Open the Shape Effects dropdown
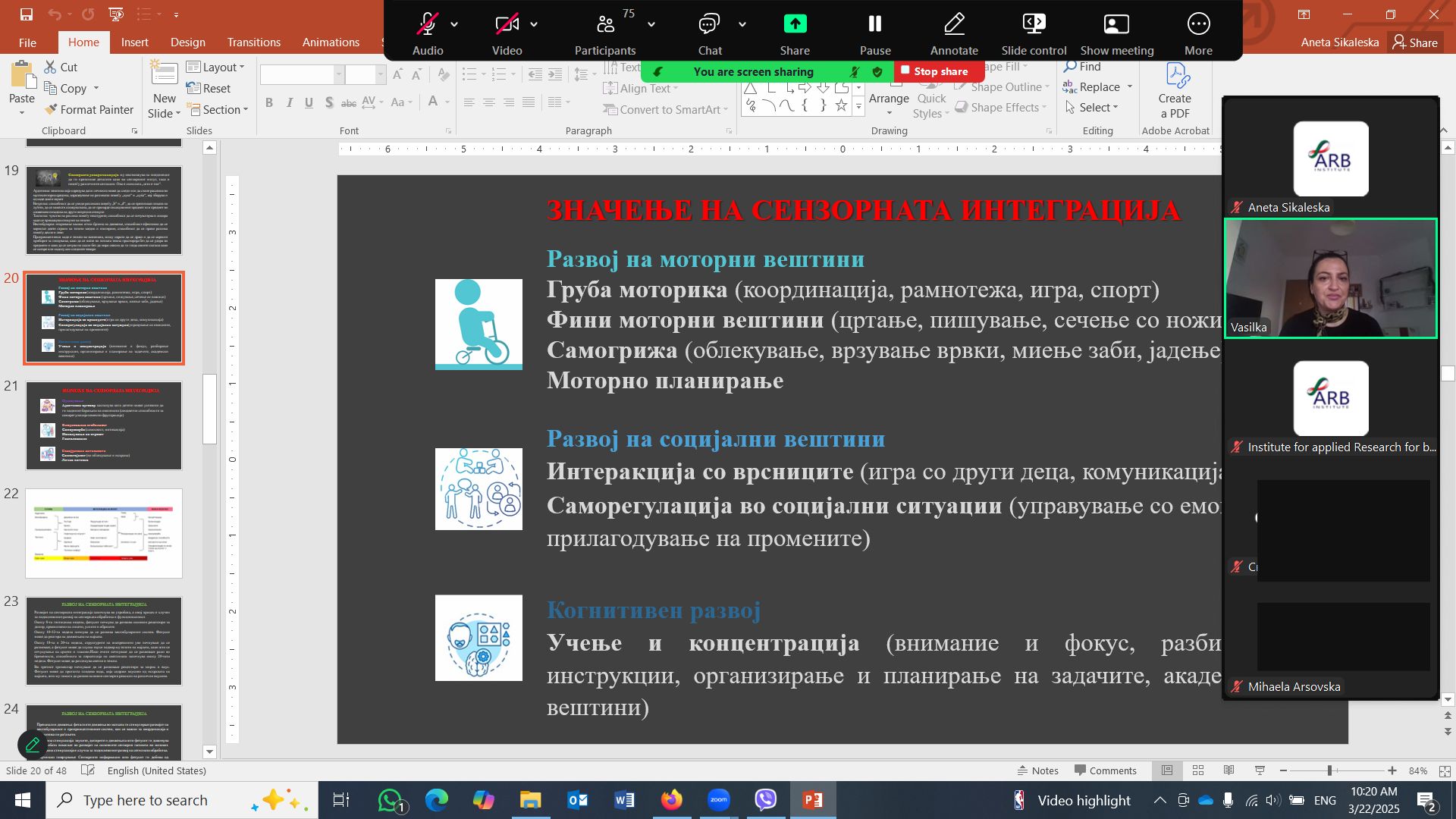This screenshot has height=819, width=1456. tap(1001, 108)
